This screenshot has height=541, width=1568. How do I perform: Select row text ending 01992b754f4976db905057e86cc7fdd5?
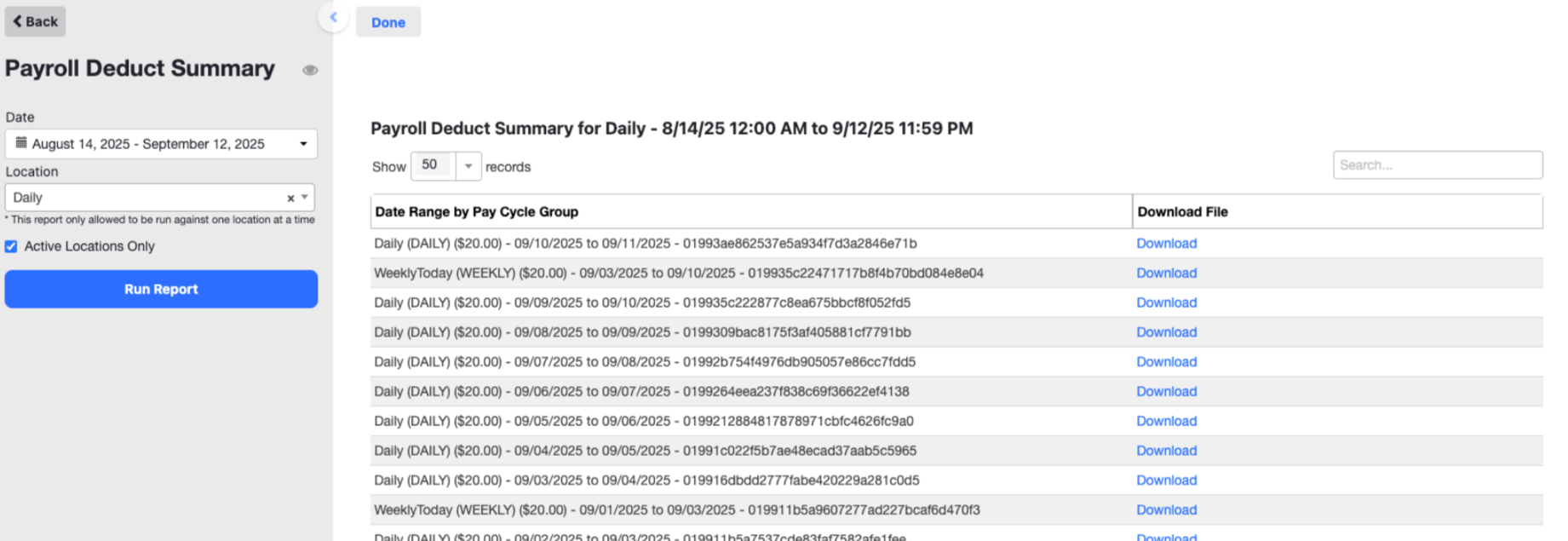pyautogui.click(x=645, y=362)
